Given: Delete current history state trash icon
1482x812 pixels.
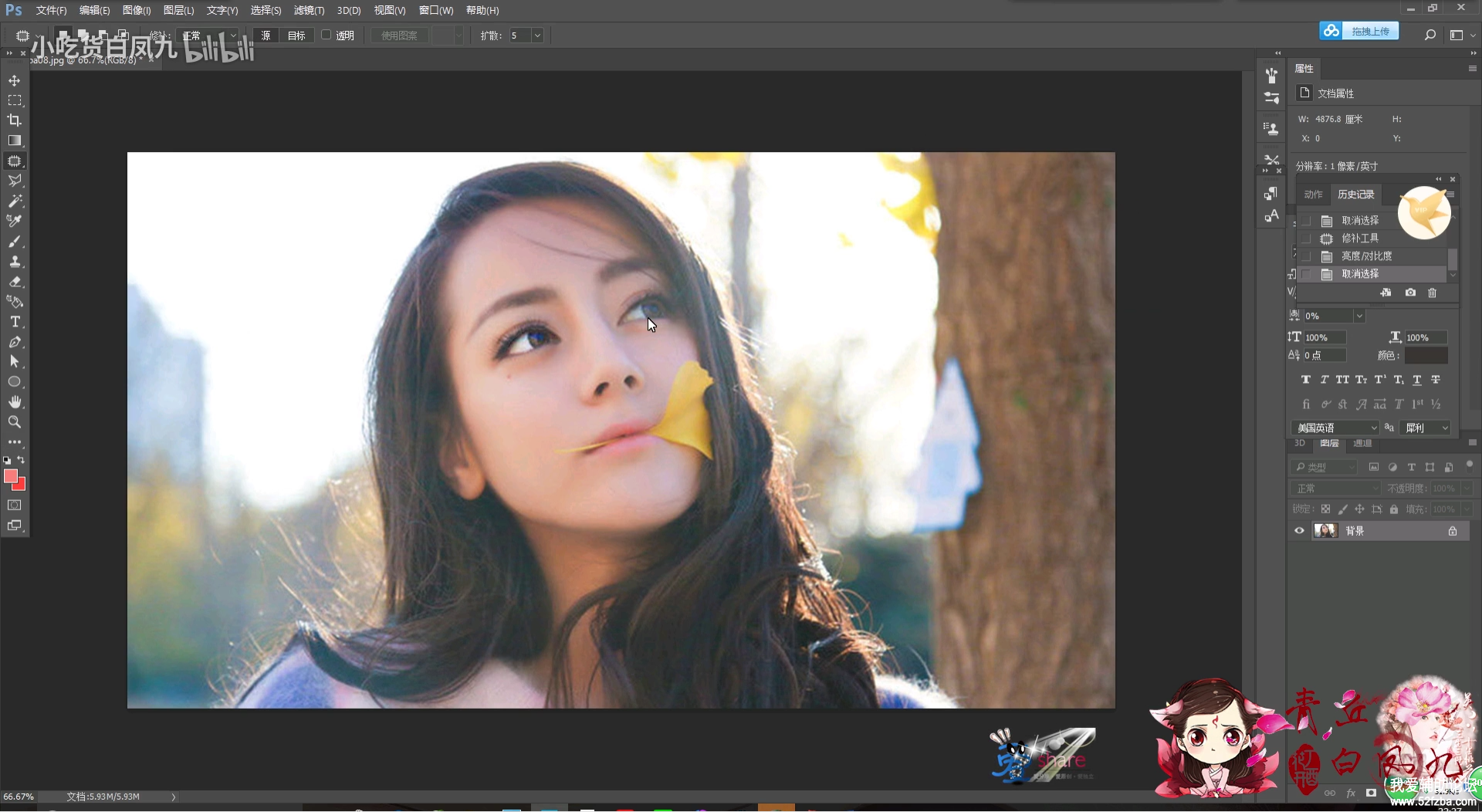Looking at the screenshot, I should coord(1433,293).
